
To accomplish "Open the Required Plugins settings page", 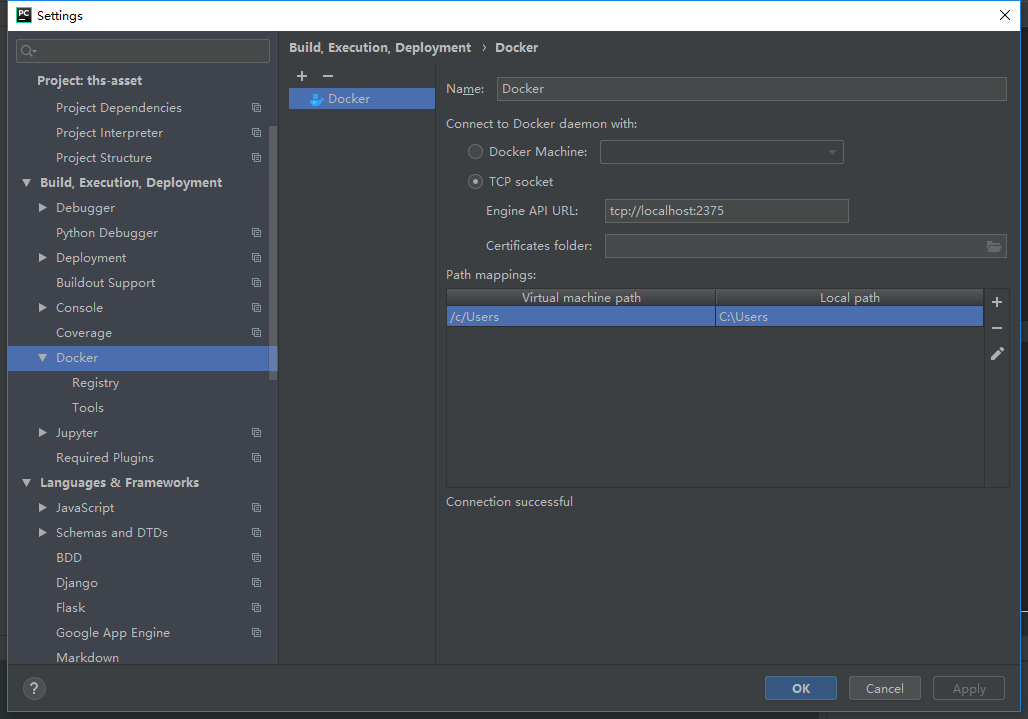I will (105, 457).
